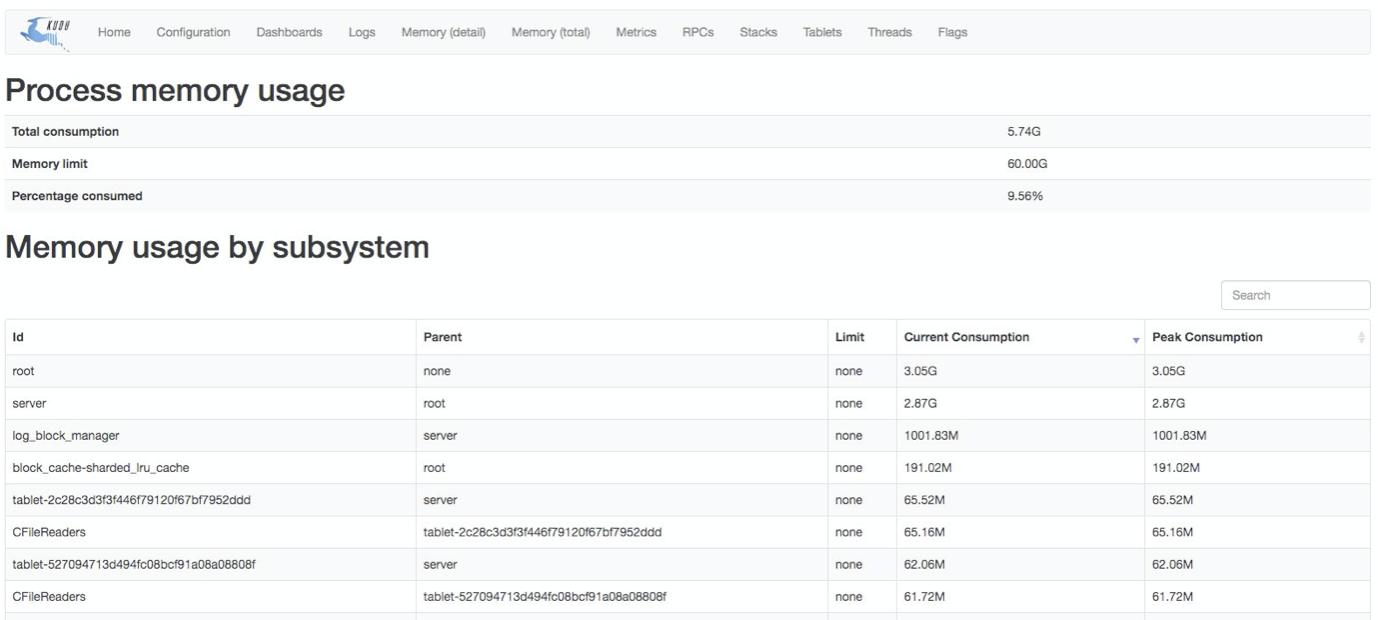Go to the Configuration page
1378x620 pixels.
tap(193, 32)
